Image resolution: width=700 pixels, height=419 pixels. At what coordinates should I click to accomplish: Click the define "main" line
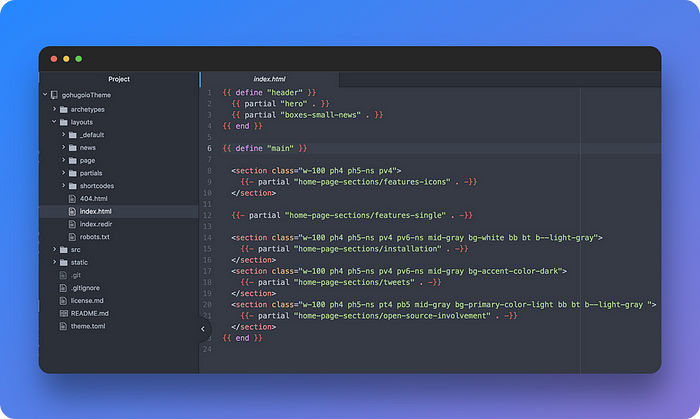(x=265, y=148)
